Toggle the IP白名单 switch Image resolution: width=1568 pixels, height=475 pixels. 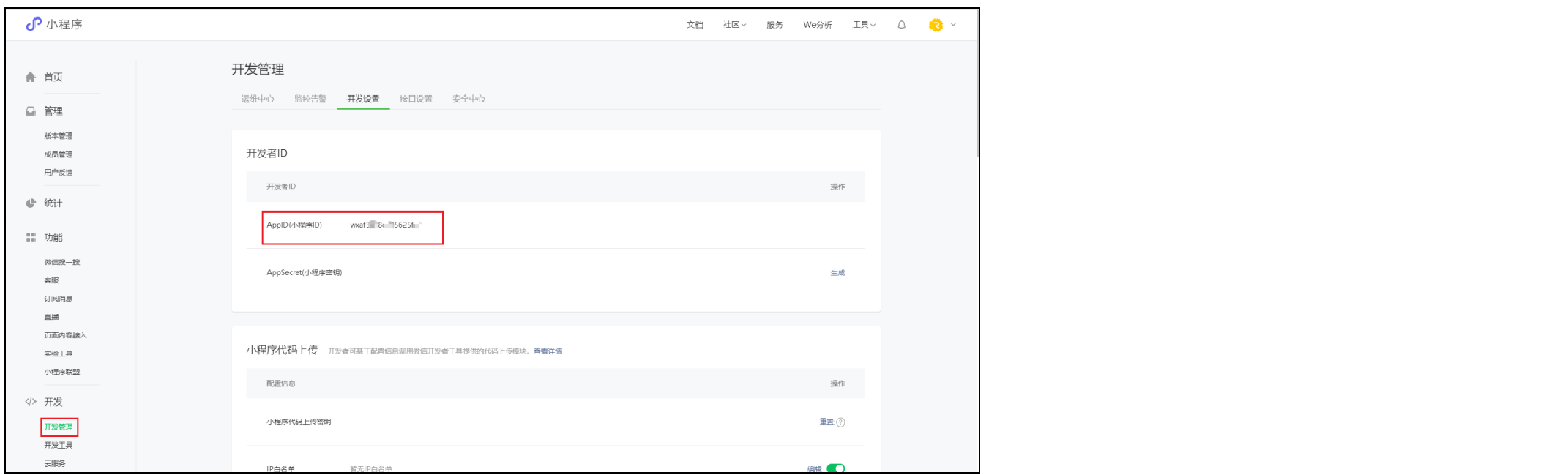tap(836, 468)
